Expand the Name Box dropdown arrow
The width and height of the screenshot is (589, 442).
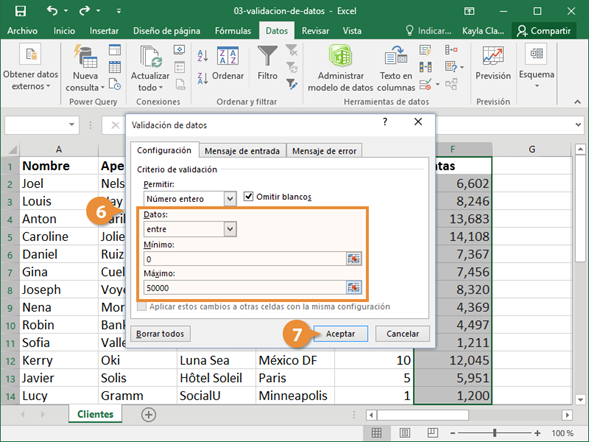71,124
